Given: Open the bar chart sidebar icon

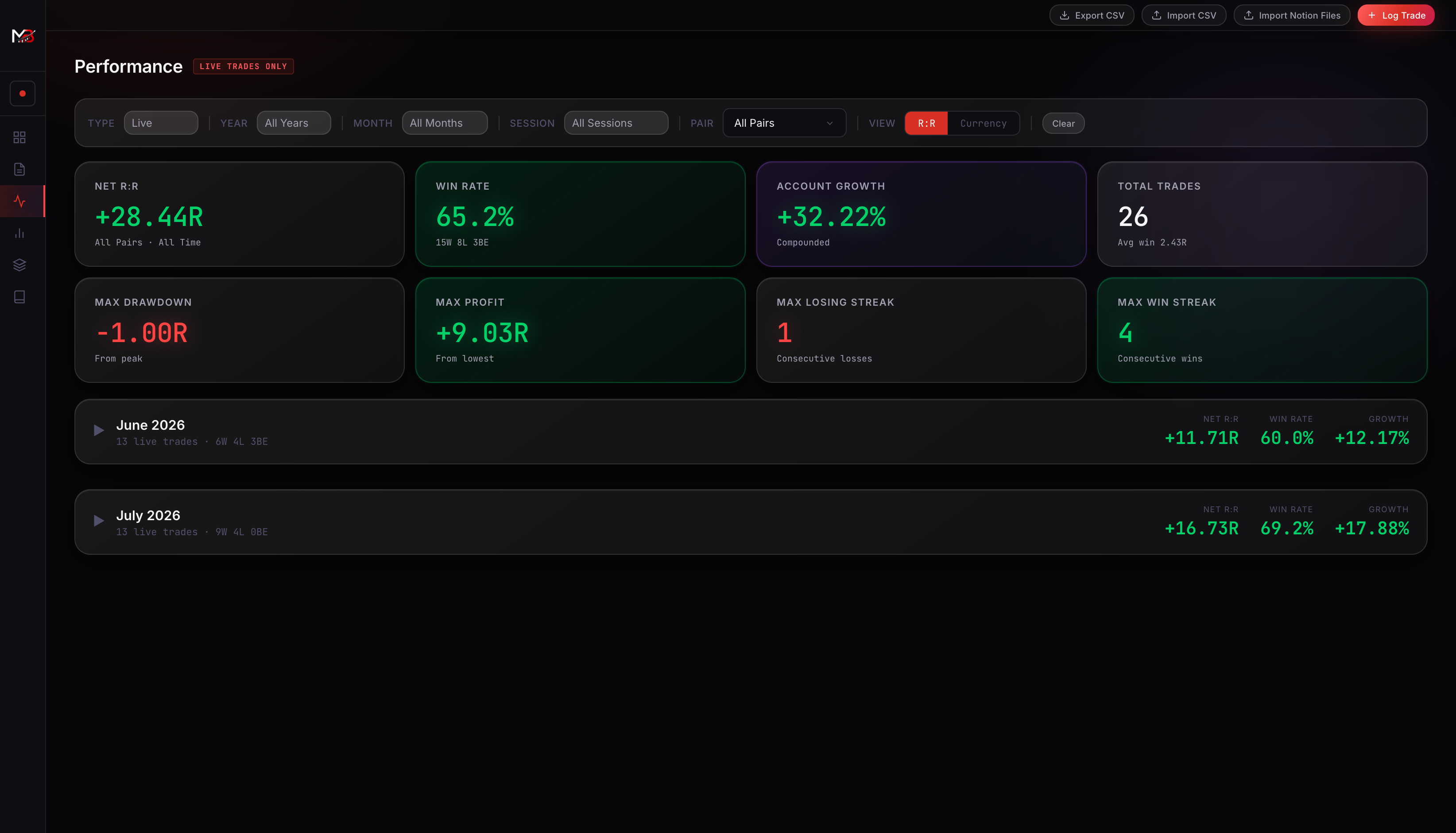Looking at the screenshot, I should [x=19, y=233].
